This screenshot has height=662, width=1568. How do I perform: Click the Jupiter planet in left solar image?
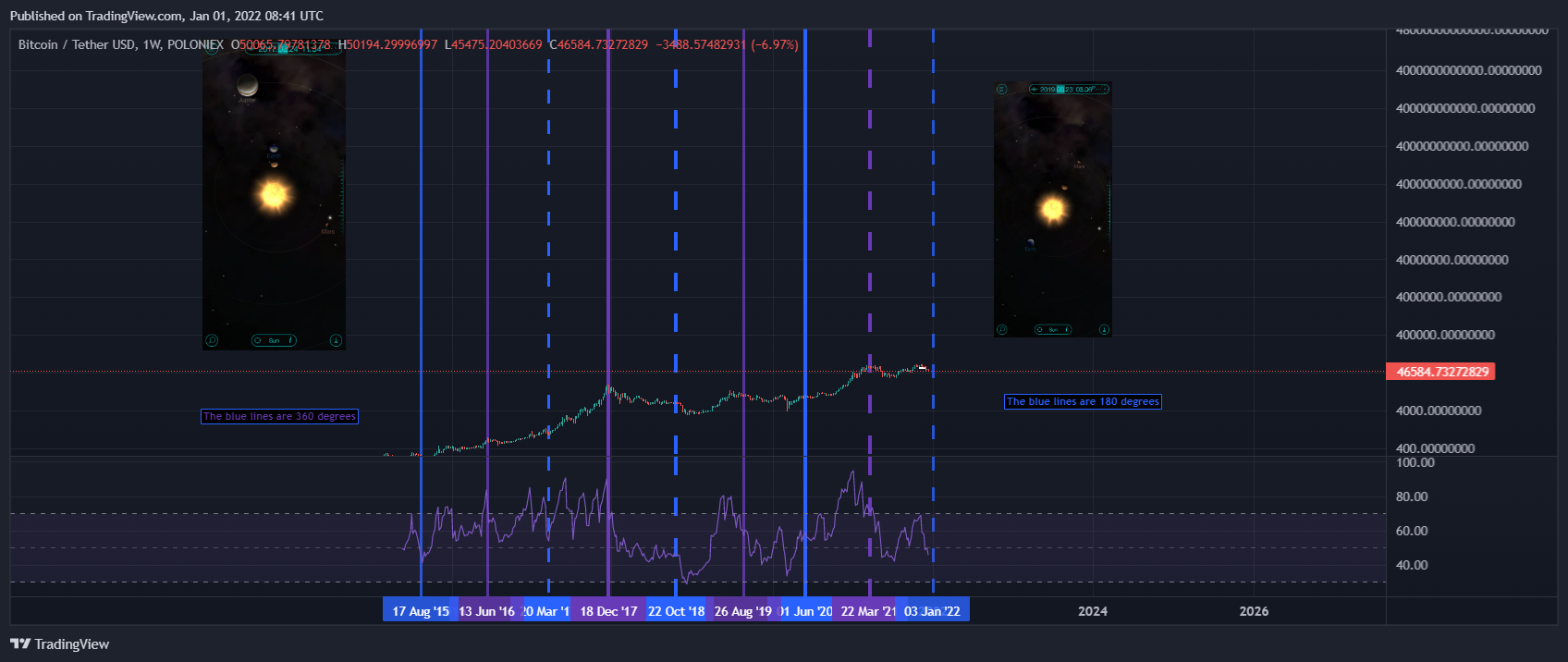coord(247,85)
